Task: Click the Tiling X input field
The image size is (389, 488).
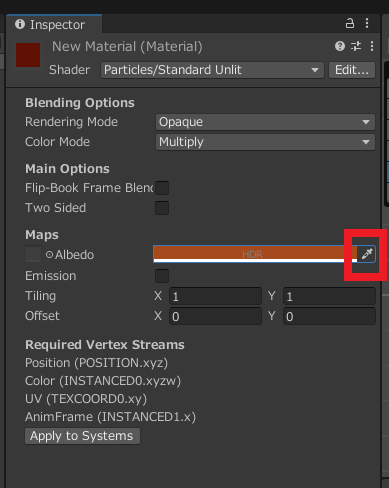Action: click(215, 296)
